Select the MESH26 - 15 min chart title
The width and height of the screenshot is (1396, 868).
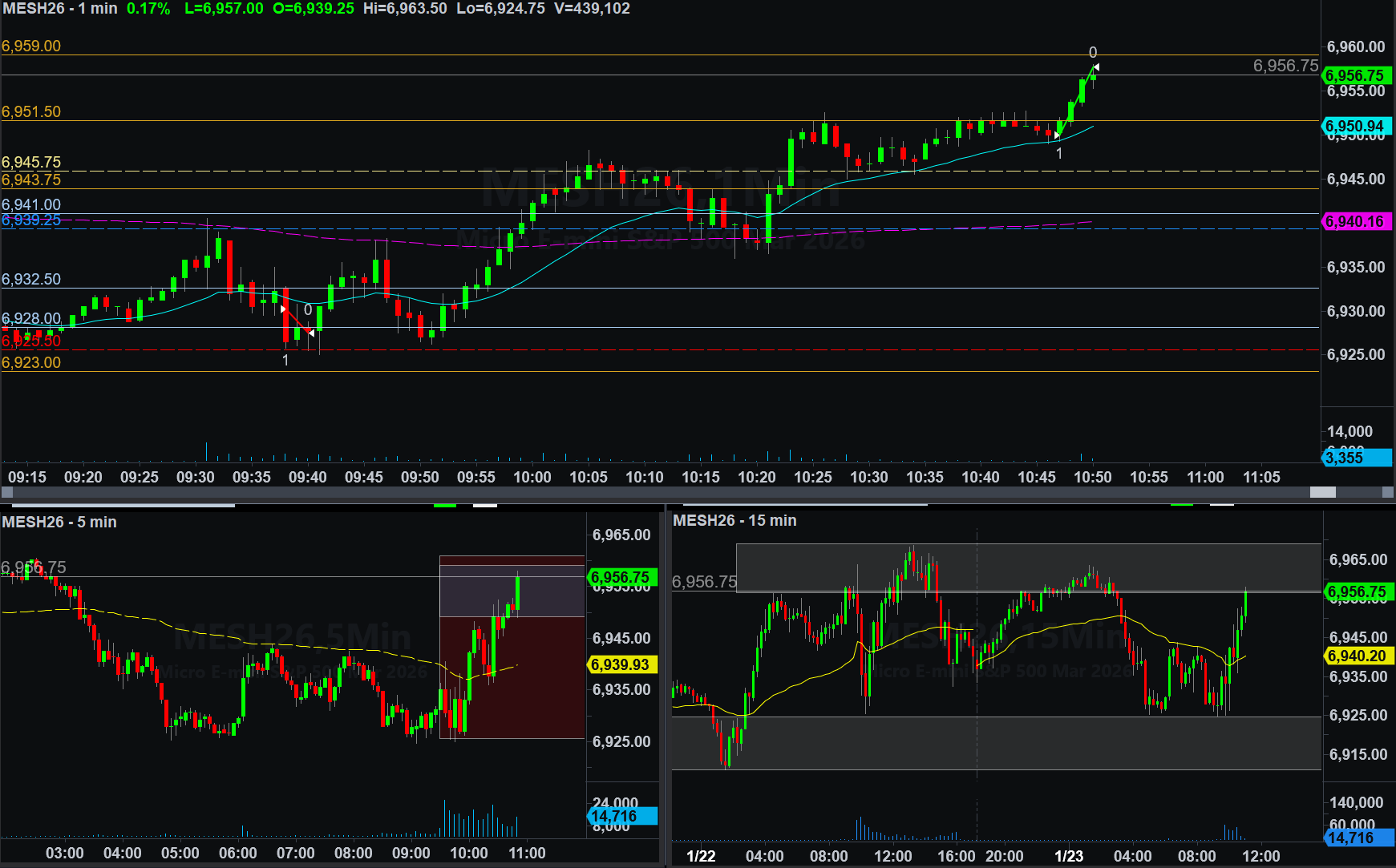pos(734,520)
